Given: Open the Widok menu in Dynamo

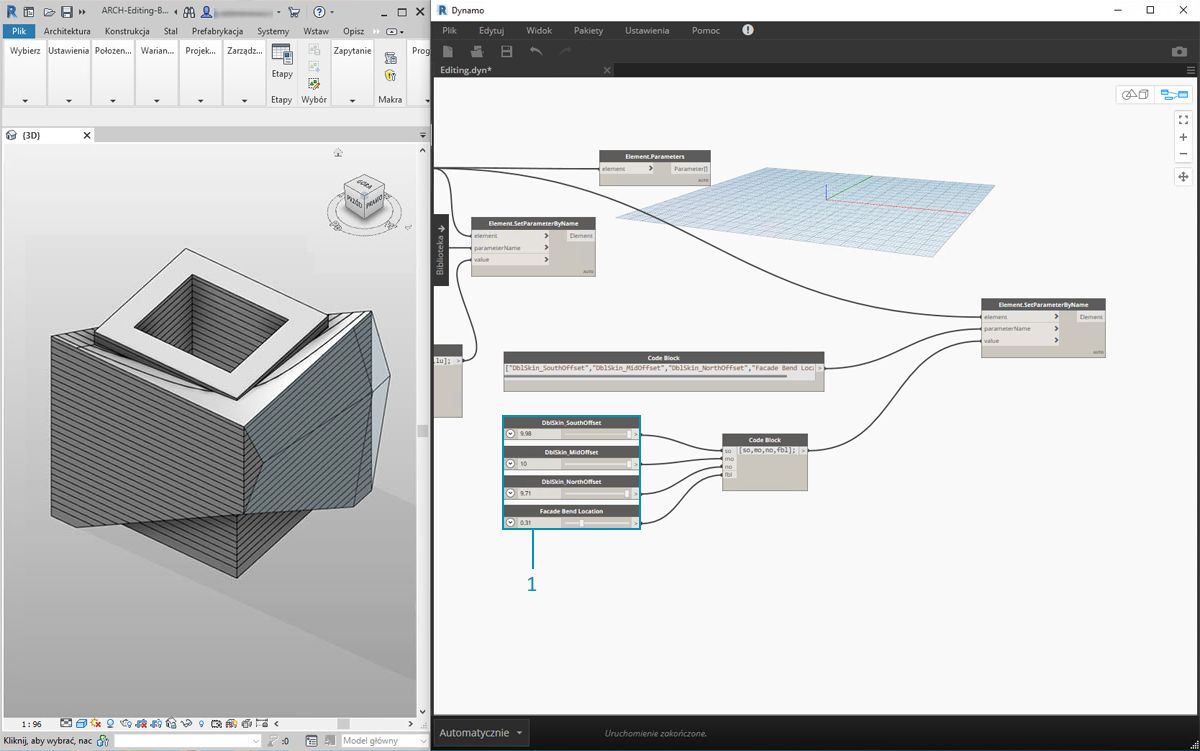Looking at the screenshot, I should click(x=539, y=31).
